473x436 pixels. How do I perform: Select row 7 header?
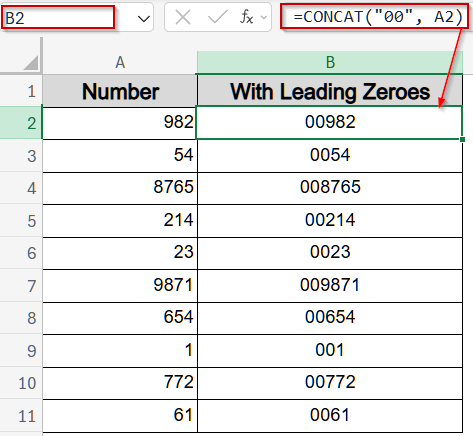click(21, 286)
